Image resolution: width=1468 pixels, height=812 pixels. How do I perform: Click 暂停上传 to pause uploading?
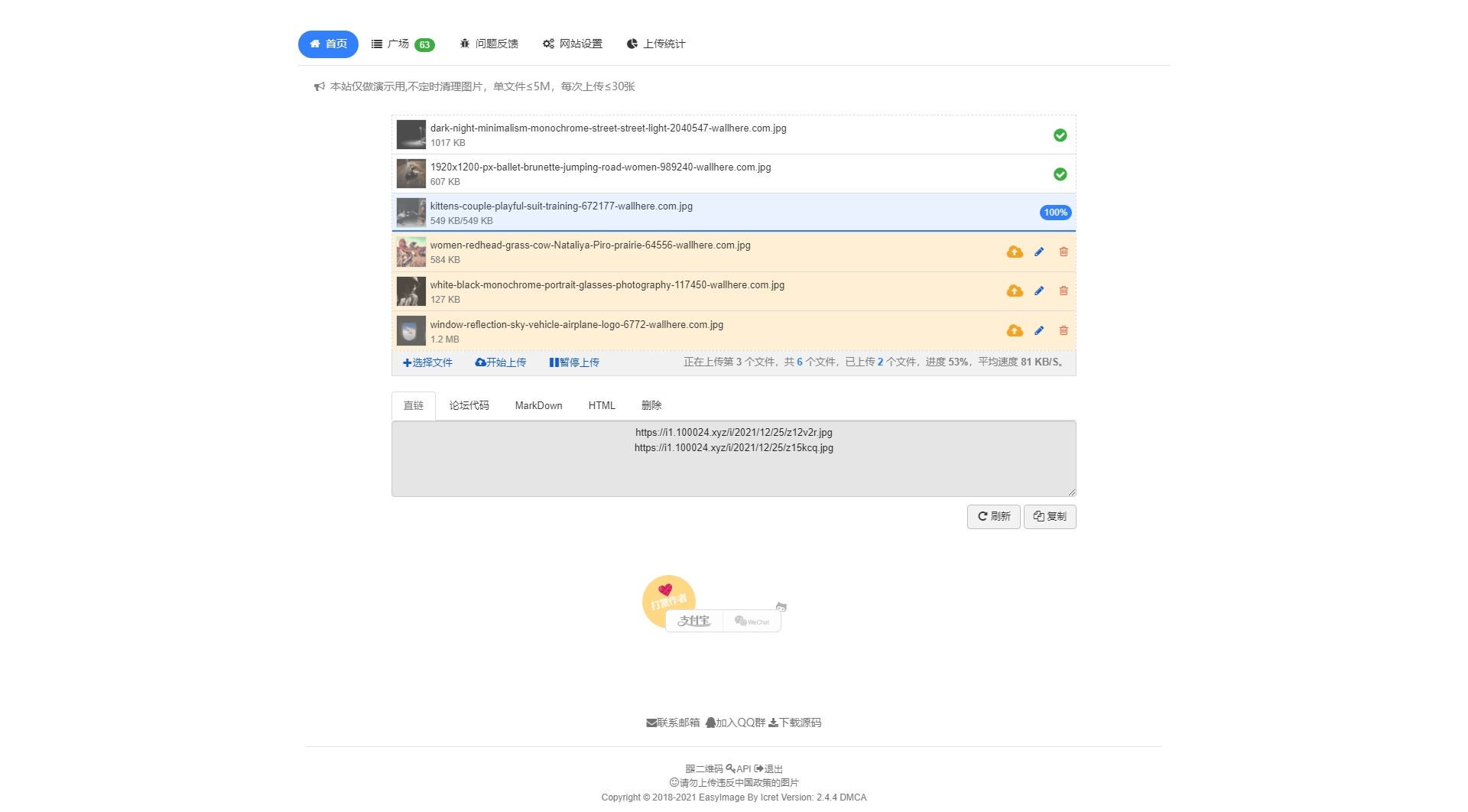click(x=574, y=362)
